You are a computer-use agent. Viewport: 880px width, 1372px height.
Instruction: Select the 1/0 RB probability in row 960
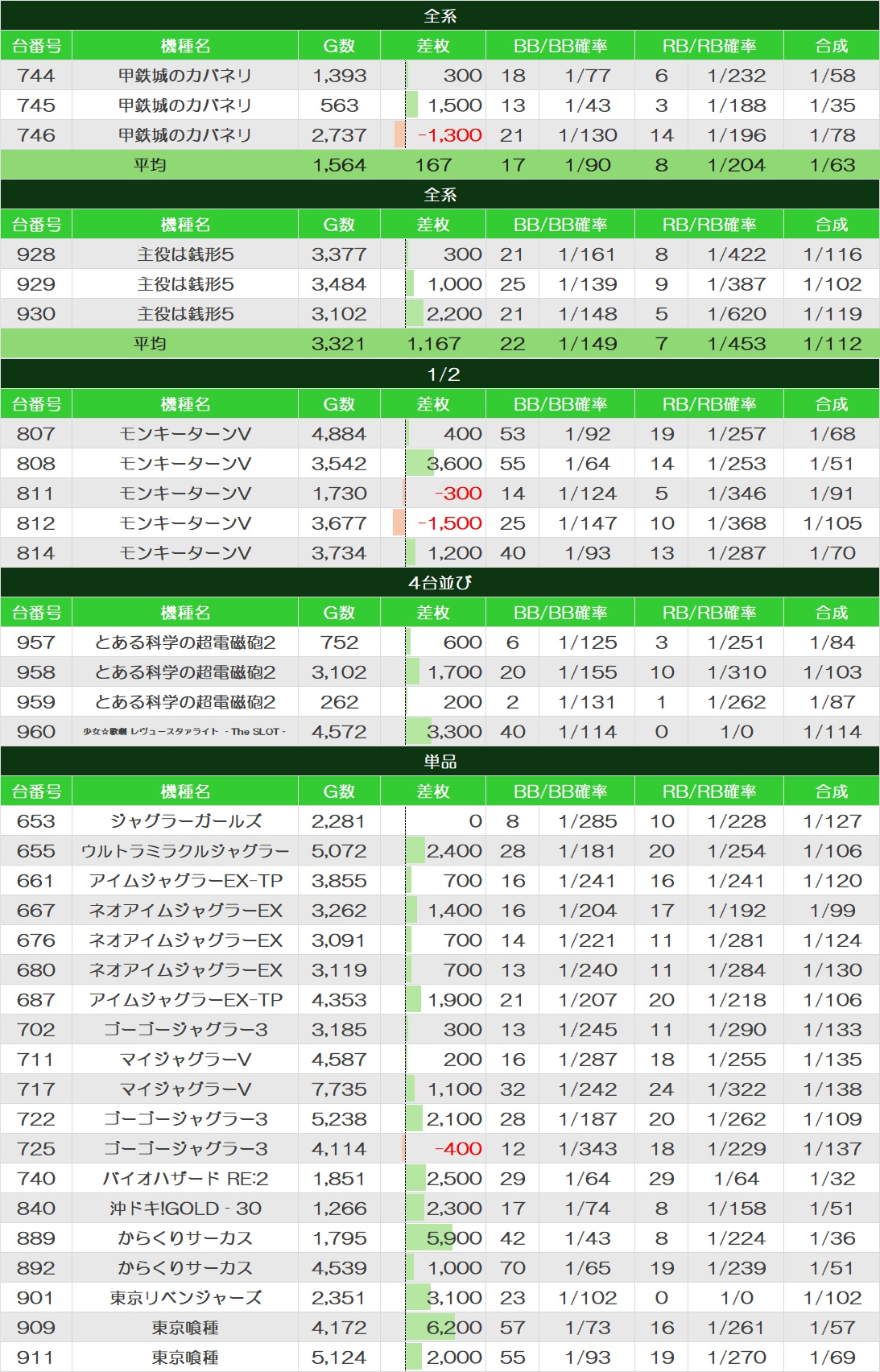click(736, 732)
